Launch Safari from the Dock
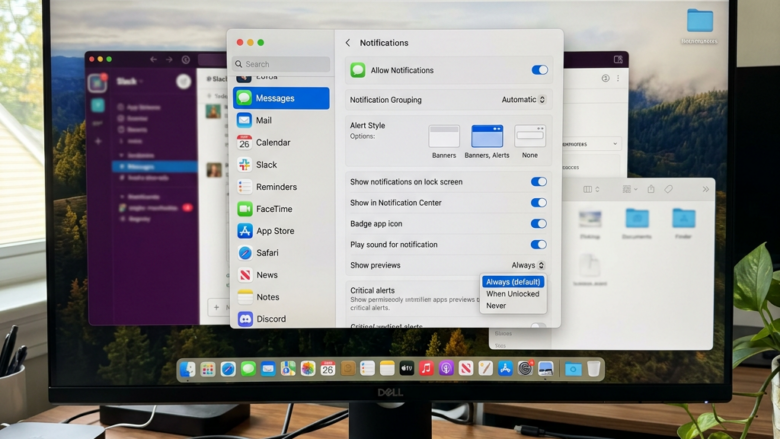 (x=228, y=369)
